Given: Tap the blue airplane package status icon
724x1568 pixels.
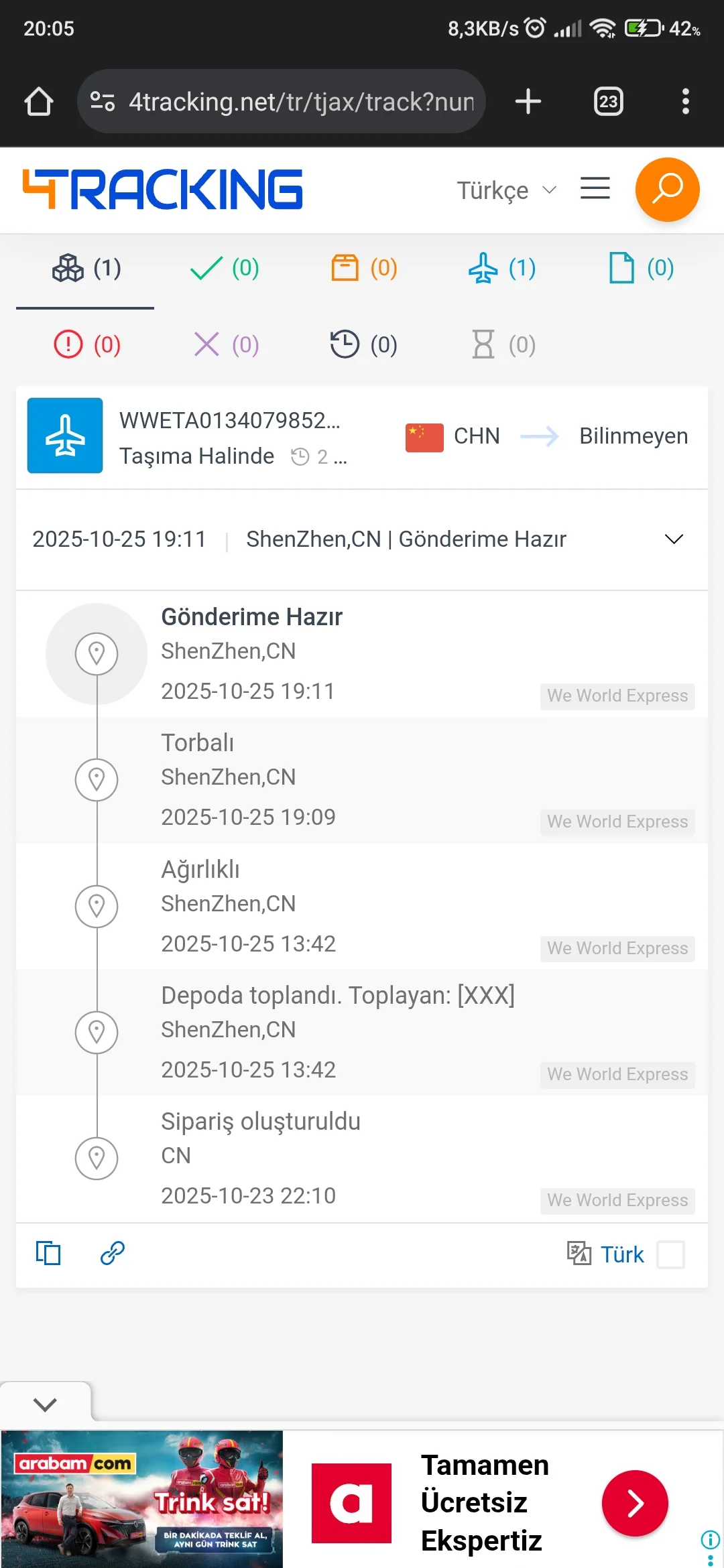Looking at the screenshot, I should 65,436.
